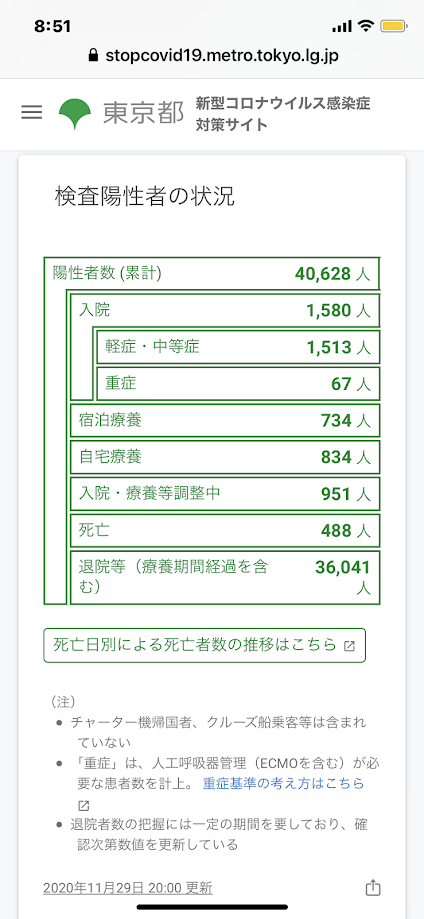Viewport: 424px width, 919px height.
Task: Open the hamburger menu icon
Action: click(x=32, y=113)
